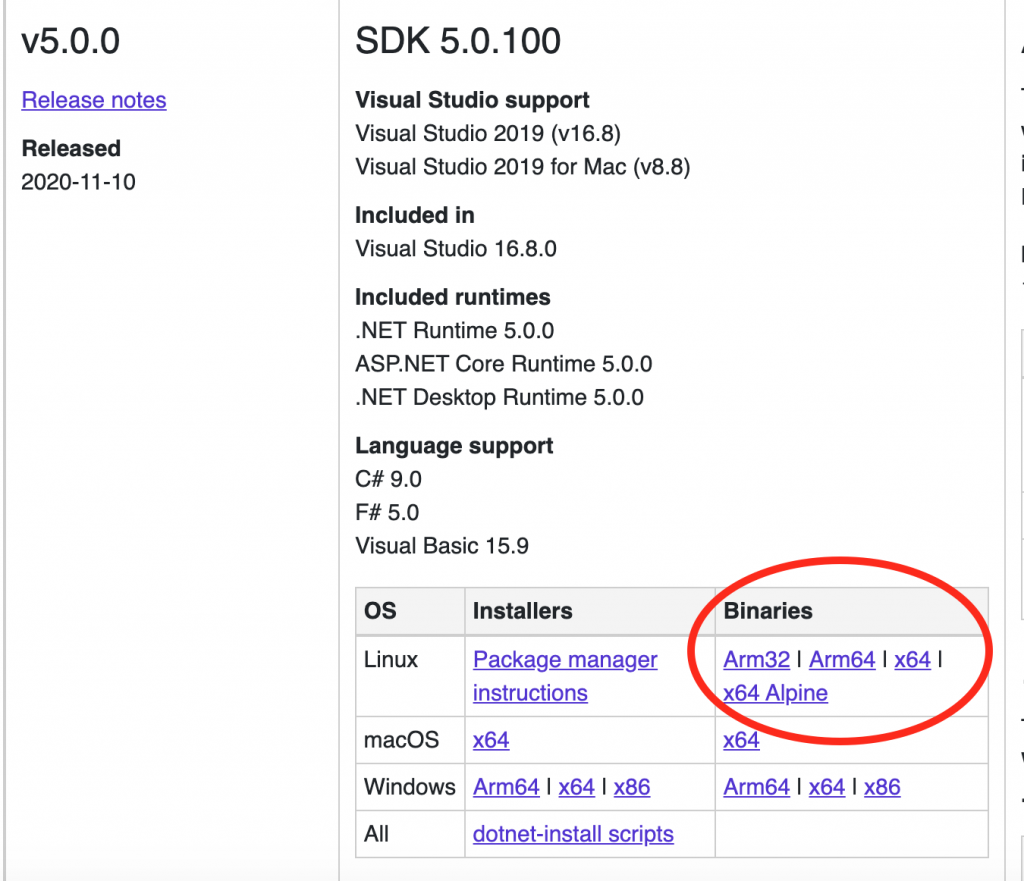Click the "Binaries" column header
This screenshot has height=881, width=1024.
768,611
